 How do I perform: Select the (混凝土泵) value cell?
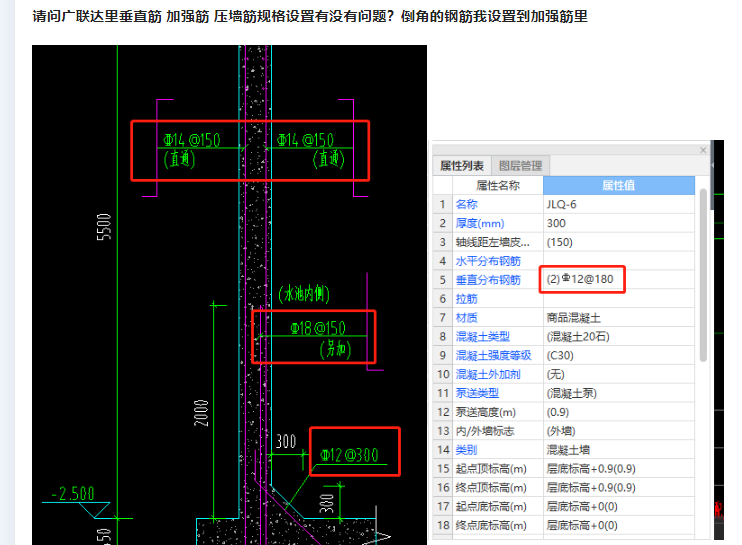tap(619, 393)
